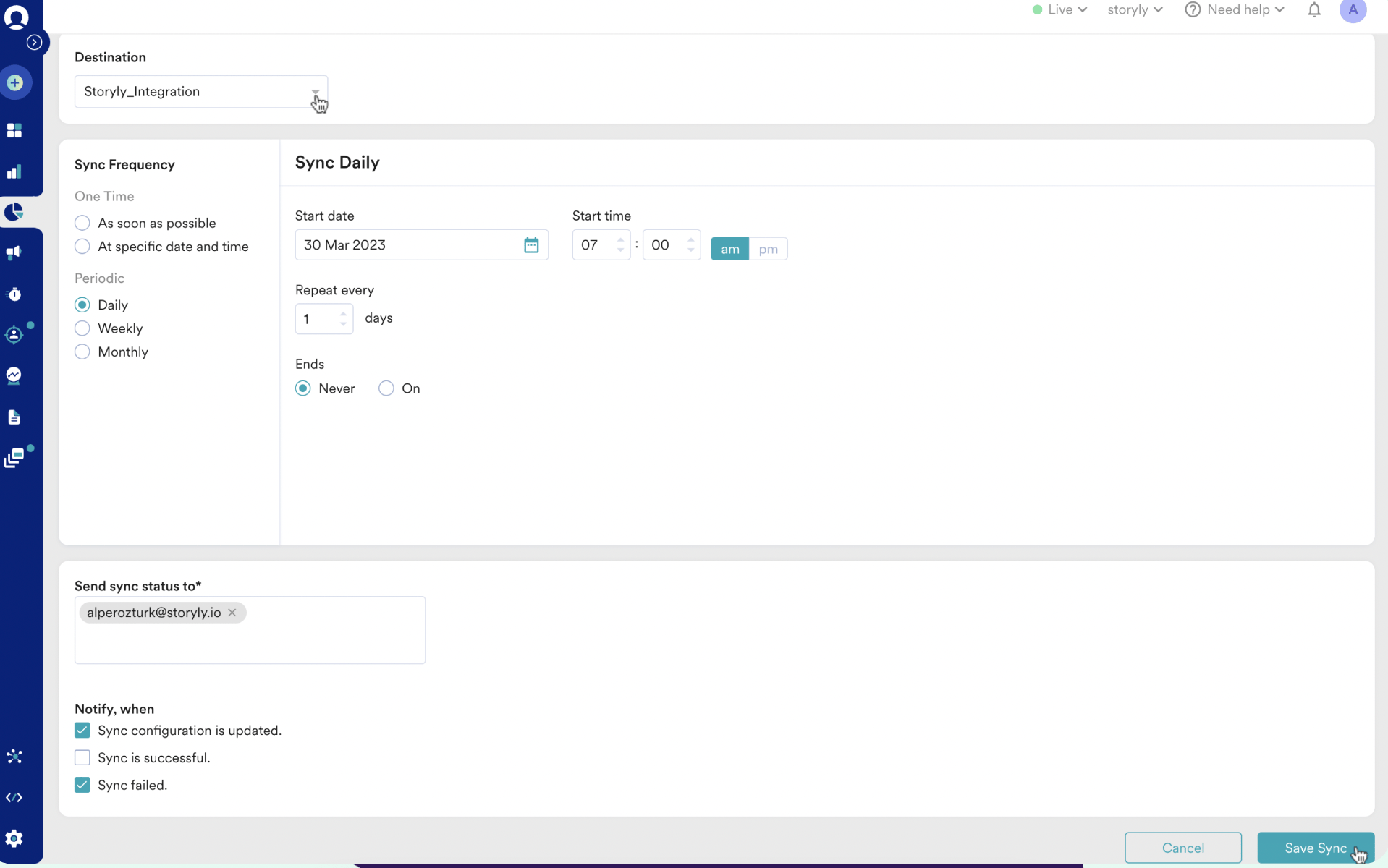Image resolution: width=1388 pixels, height=868 pixels.
Task: Click the Cancel button
Action: [1182, 848]
